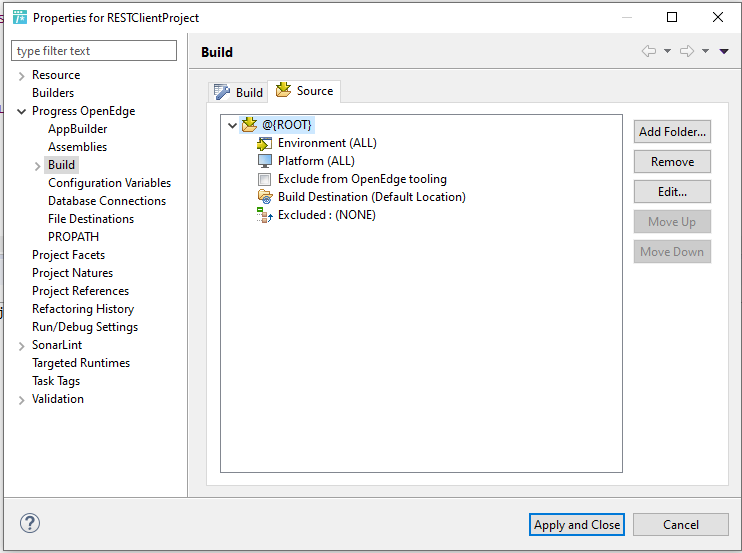This screenshot has height=553, width=742.
Task: Click the Platform (ALL) monitor icon
Action: tap(265, 161)
